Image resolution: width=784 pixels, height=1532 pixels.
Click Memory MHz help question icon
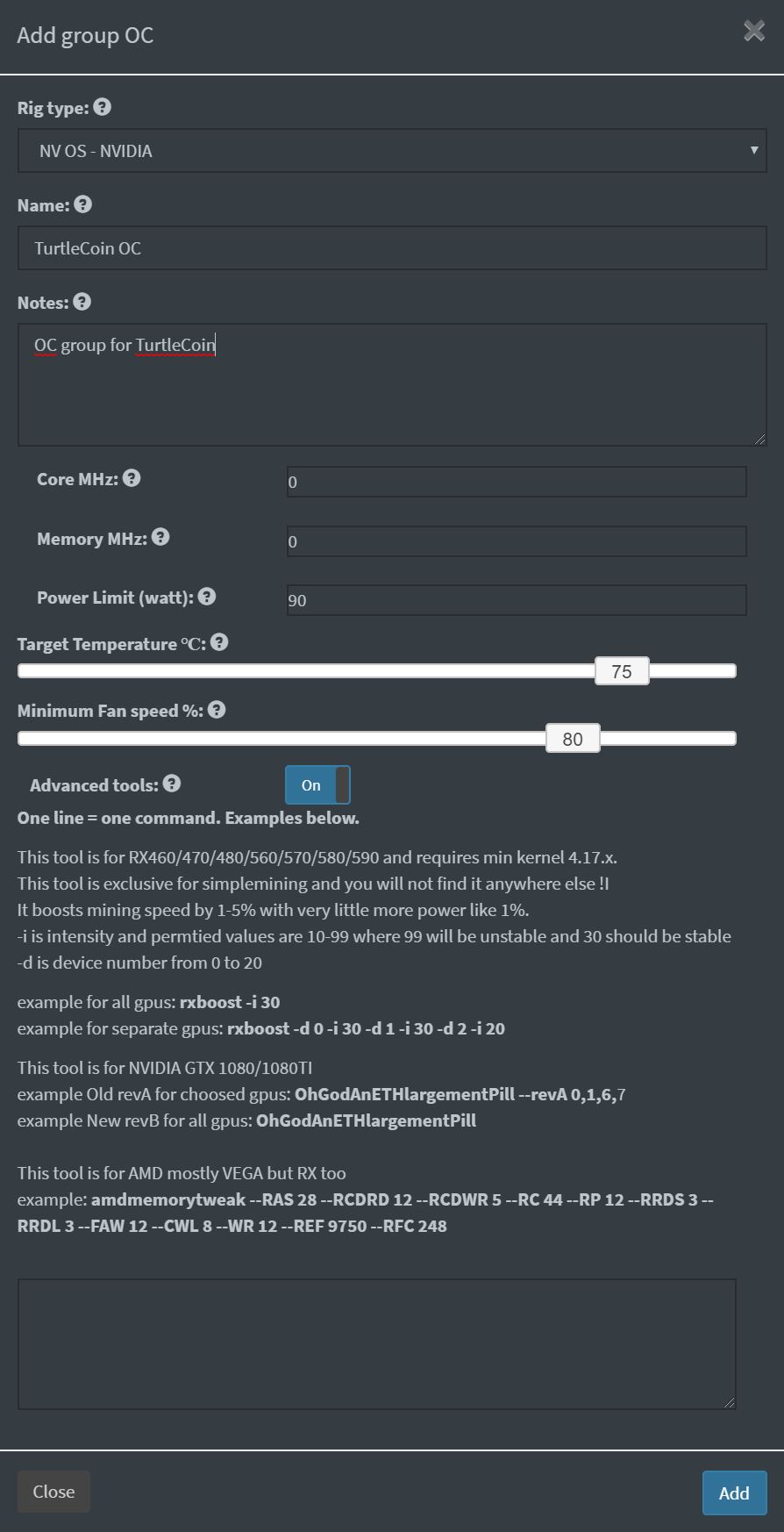point(160,537)
